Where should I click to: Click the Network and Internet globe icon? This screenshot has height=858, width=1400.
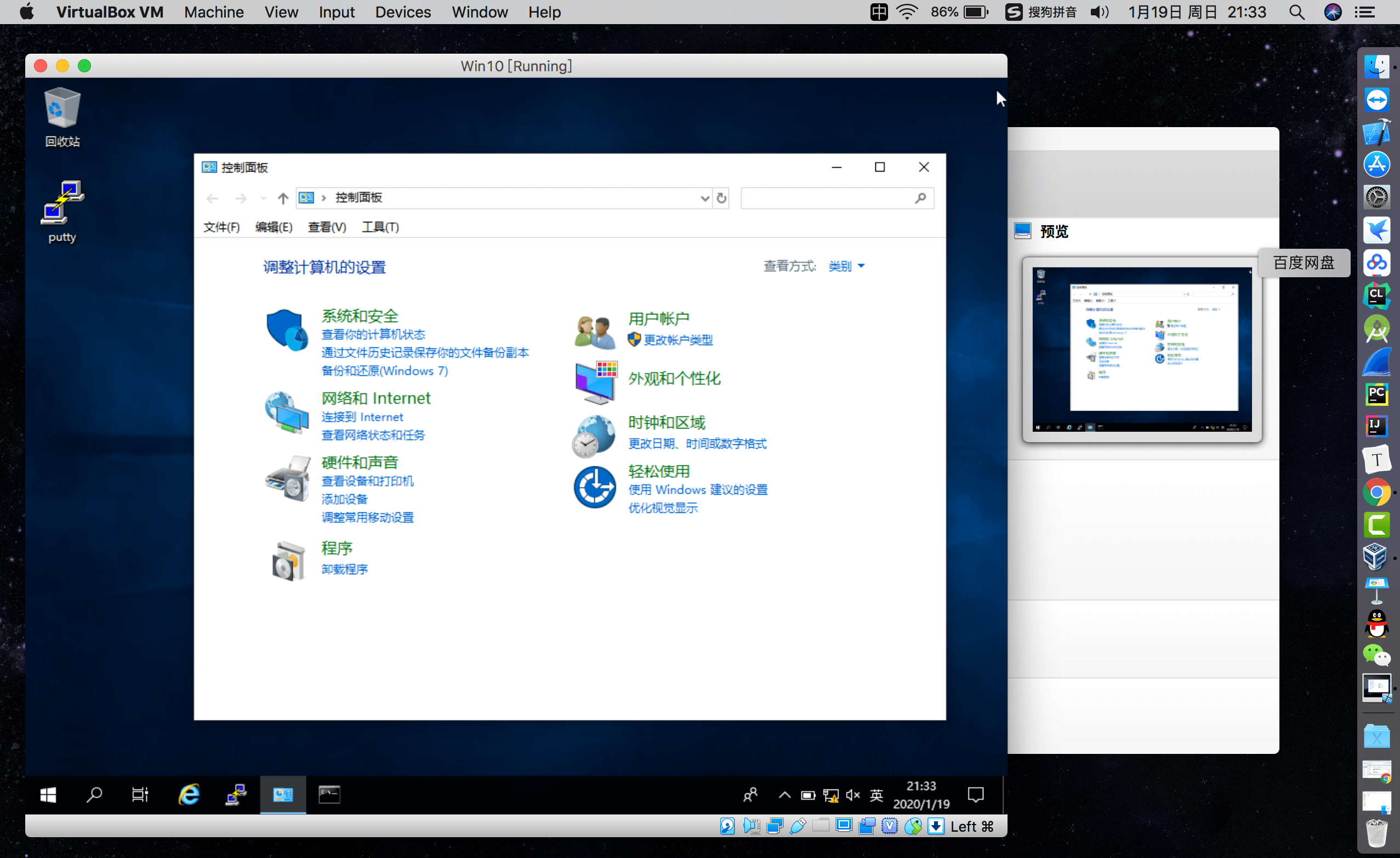pos(287,413)
